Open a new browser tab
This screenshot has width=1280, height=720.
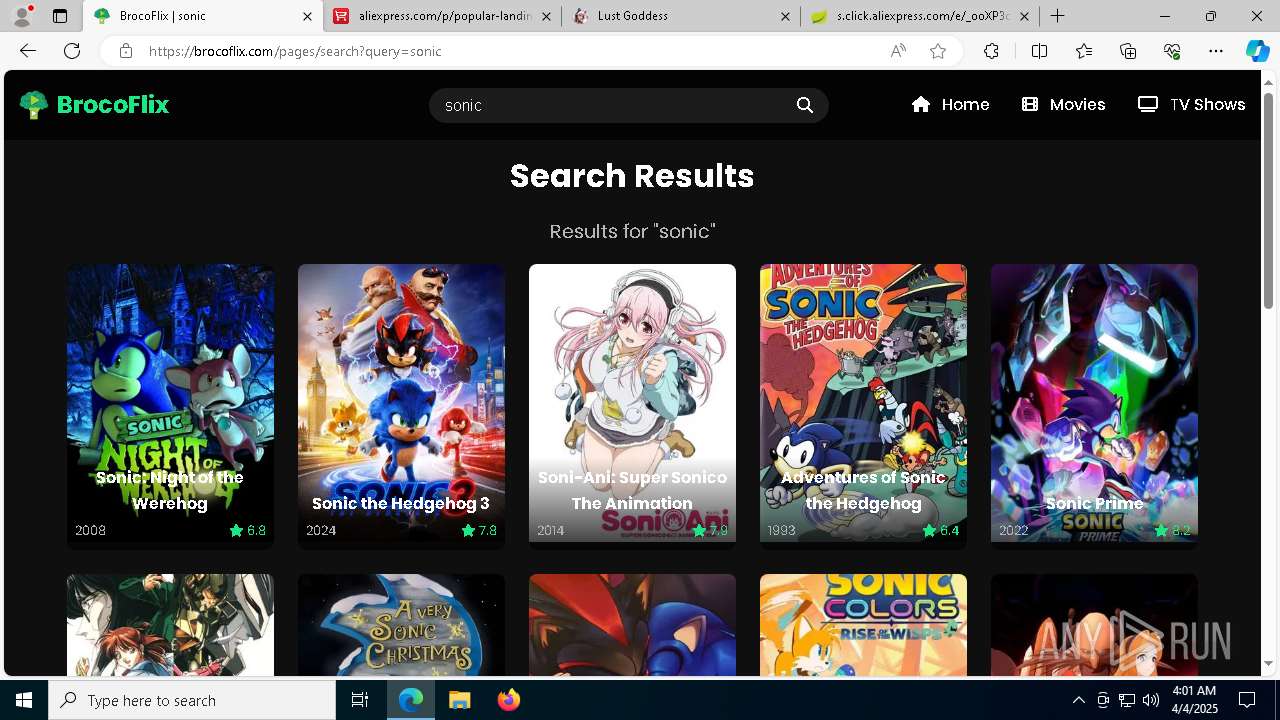click(x=1057, y=16)
